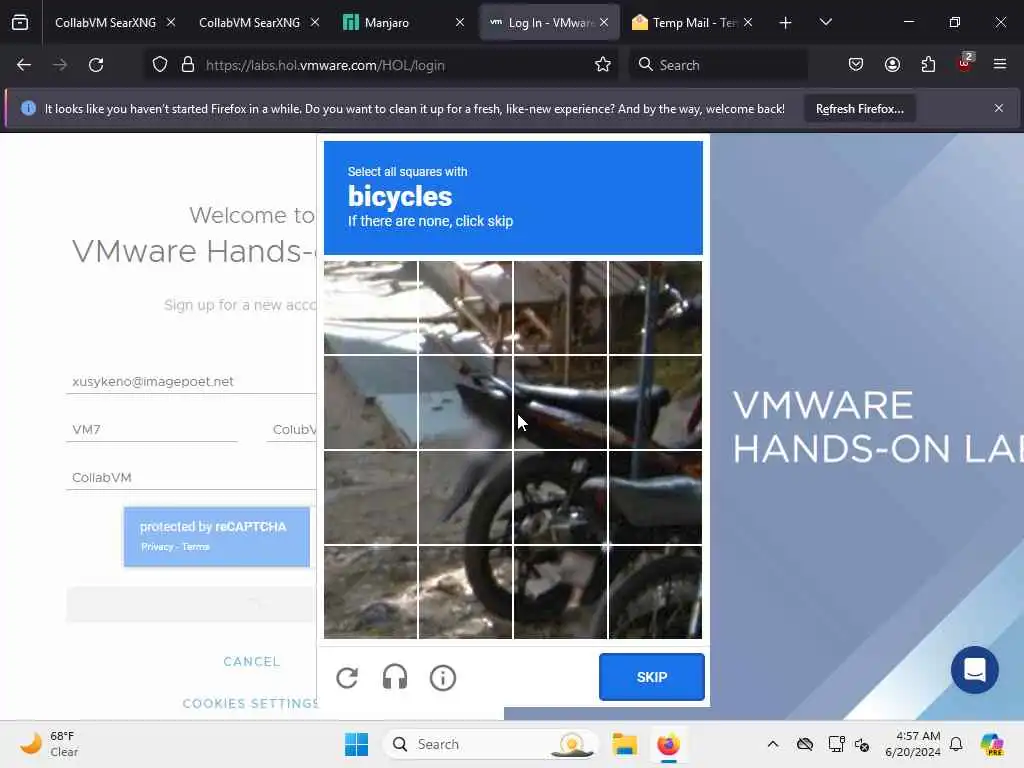Viewport: 1024px width, 768px height.
Task: Open the captcha help info icon
Action: pos(443,678)
